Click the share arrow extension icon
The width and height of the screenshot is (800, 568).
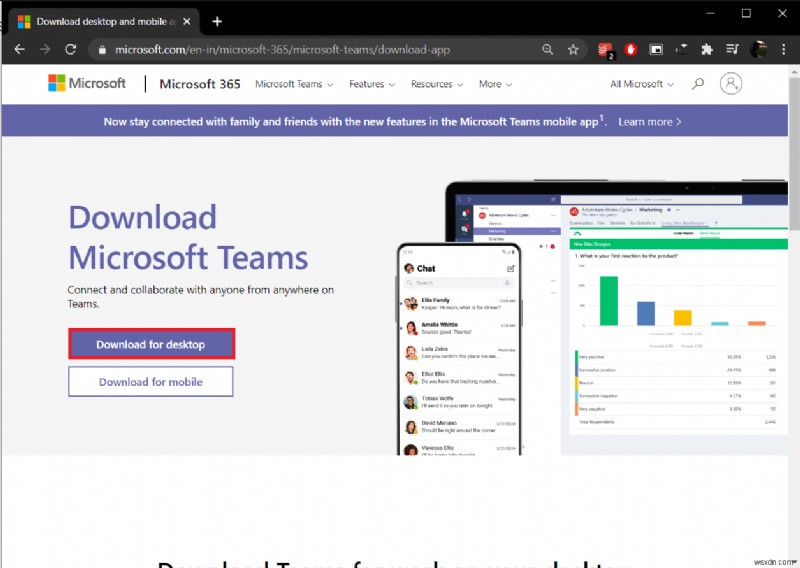[x=681, y=50]
